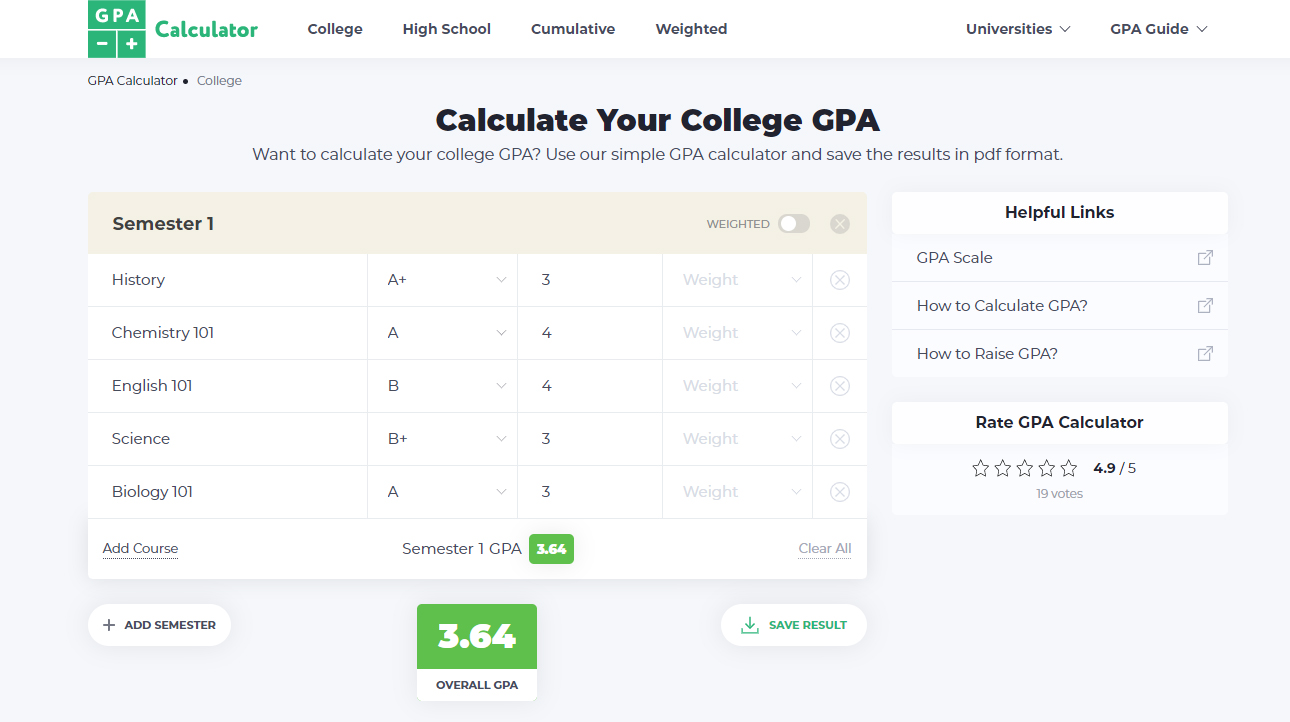Image resolution: width=1290 pixels, height=722 pixels.
Task: Delete the Chemistry 101 course row
Action: [x=840, y=333]
